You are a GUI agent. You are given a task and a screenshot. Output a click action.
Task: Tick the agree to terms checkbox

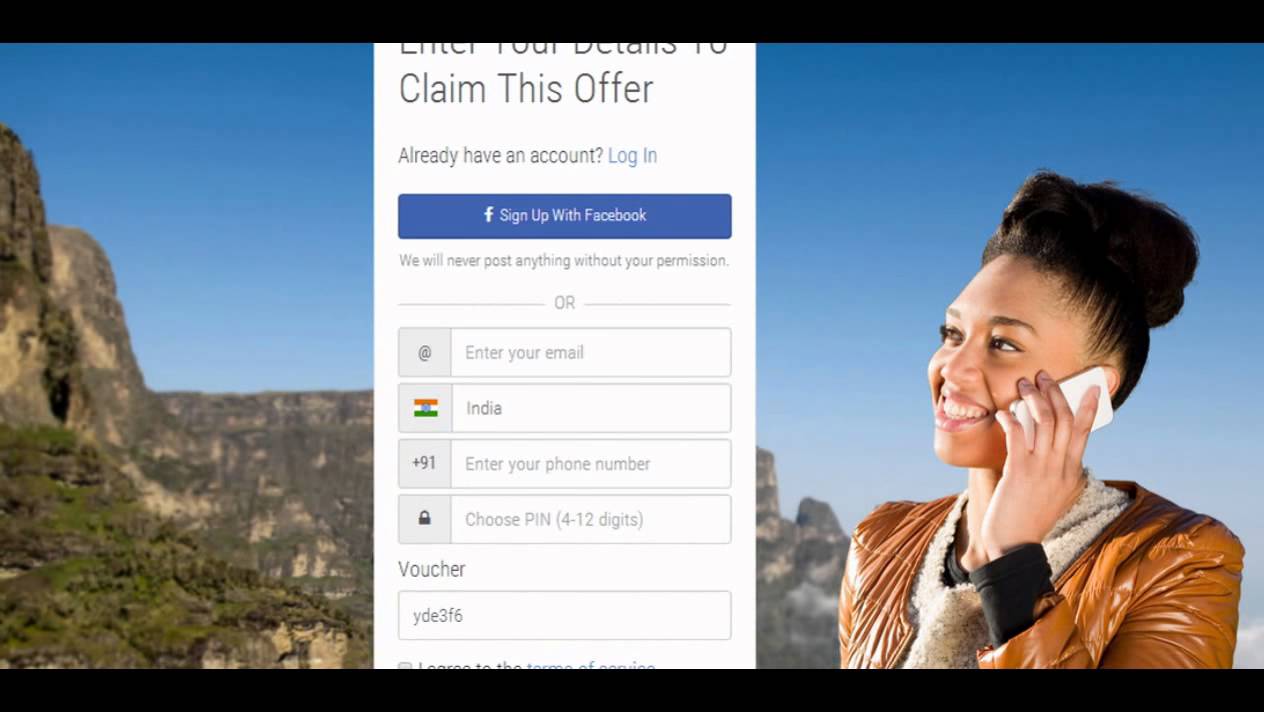point(405,666)
